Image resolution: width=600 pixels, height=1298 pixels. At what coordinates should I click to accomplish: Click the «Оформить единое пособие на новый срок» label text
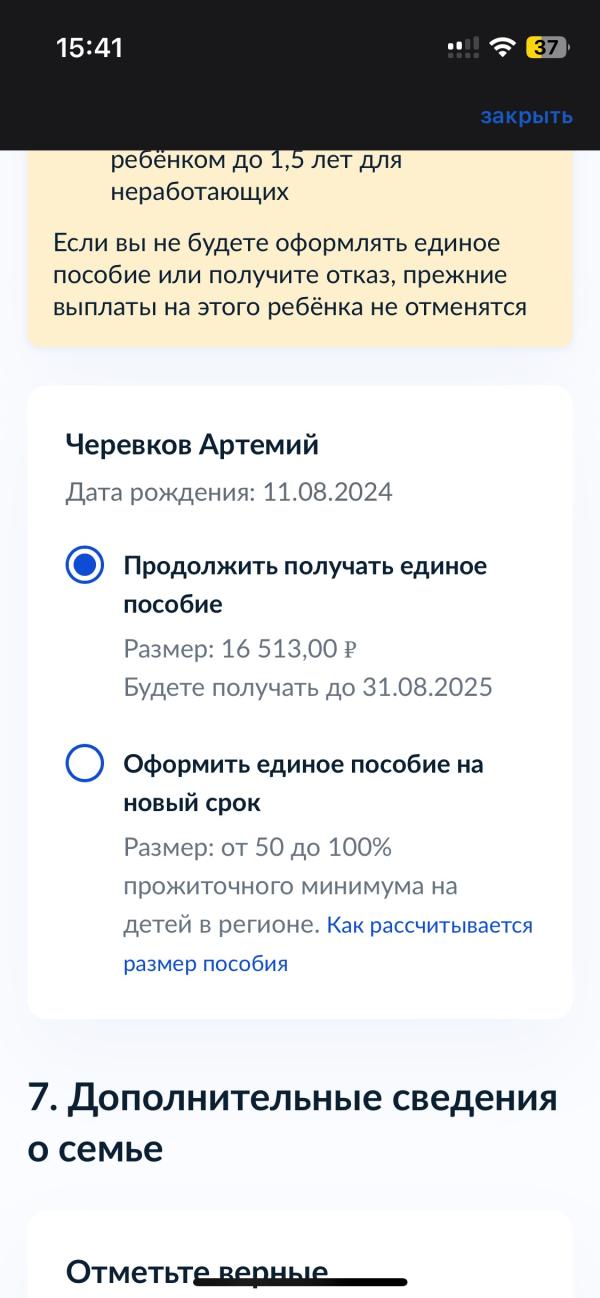(303, 783)
